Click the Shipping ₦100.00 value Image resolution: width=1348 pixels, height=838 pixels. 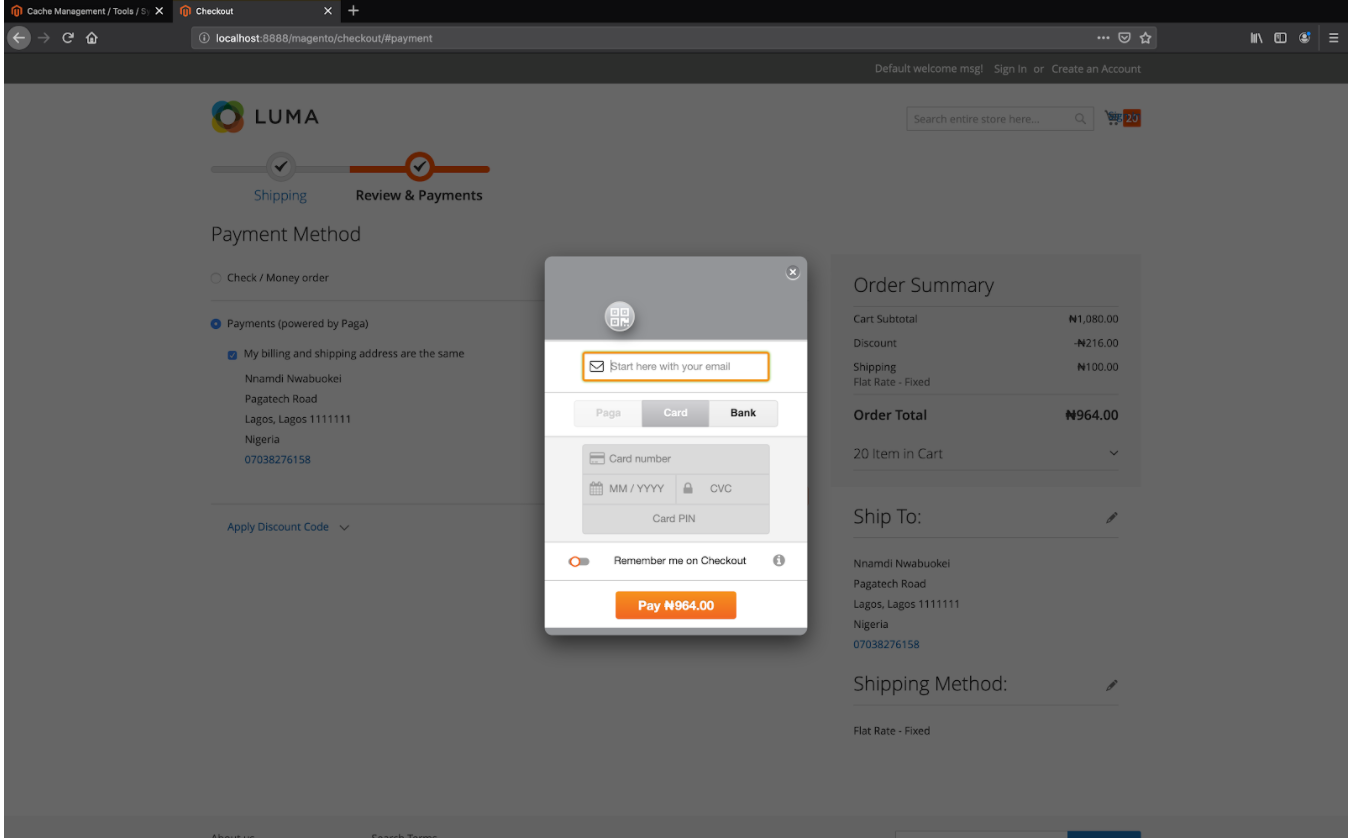[x=1097, y=367]
